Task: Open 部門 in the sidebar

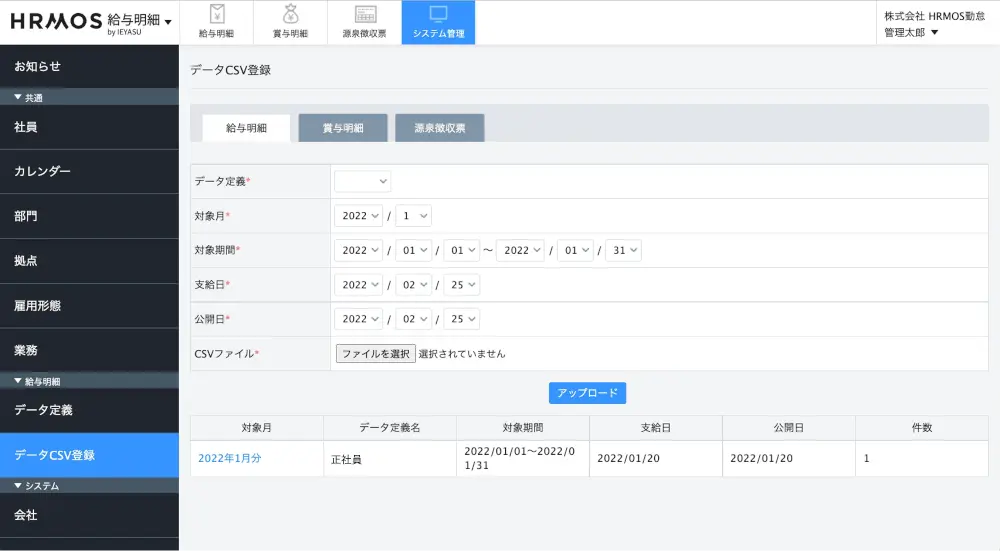Action: (89, 216)
